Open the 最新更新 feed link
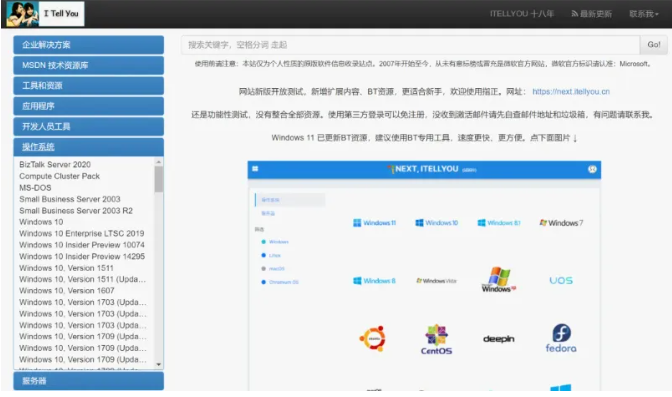Viewport: 672px width, 397px height. [x=591, y=14]
